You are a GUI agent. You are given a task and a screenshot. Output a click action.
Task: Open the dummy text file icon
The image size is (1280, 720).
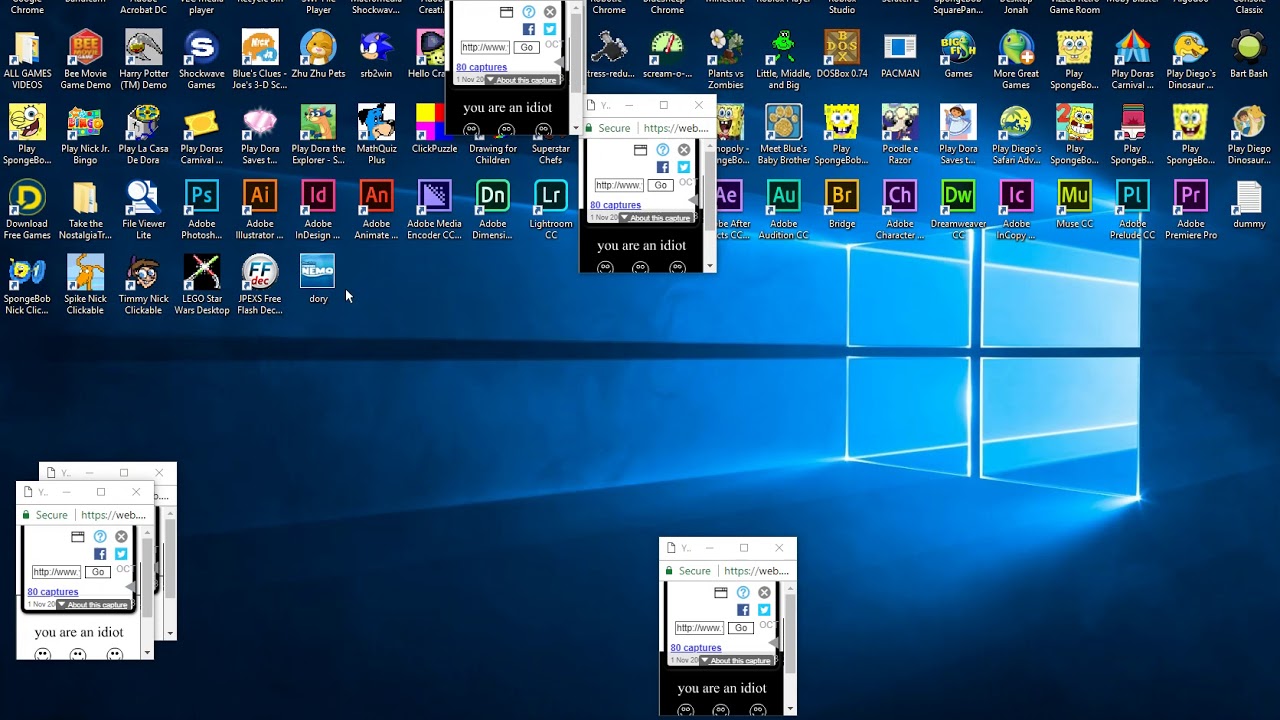[1249, 205]
